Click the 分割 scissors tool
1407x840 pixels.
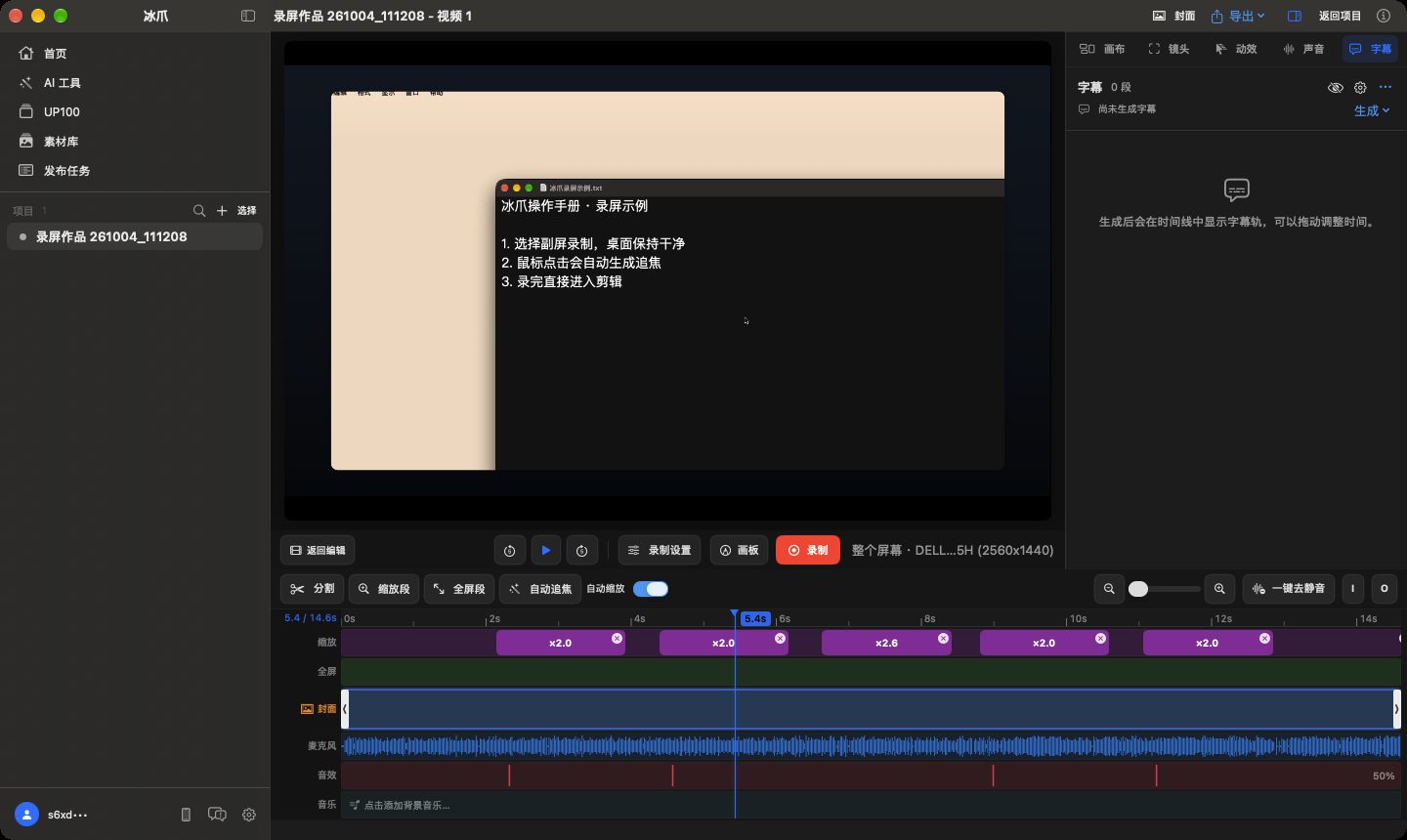click(x=312, y=589)
